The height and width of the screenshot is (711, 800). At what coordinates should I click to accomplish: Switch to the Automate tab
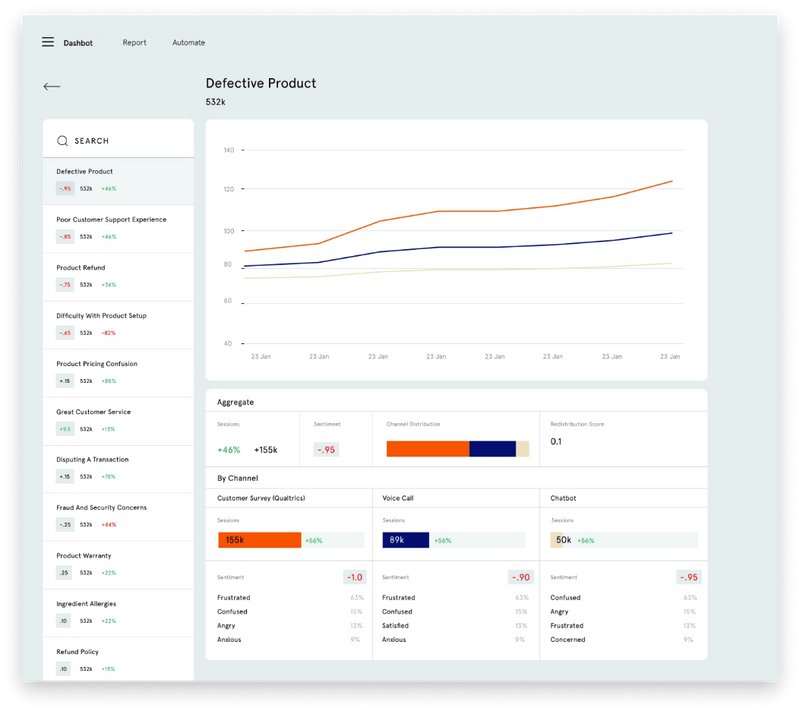pos(188,43)
